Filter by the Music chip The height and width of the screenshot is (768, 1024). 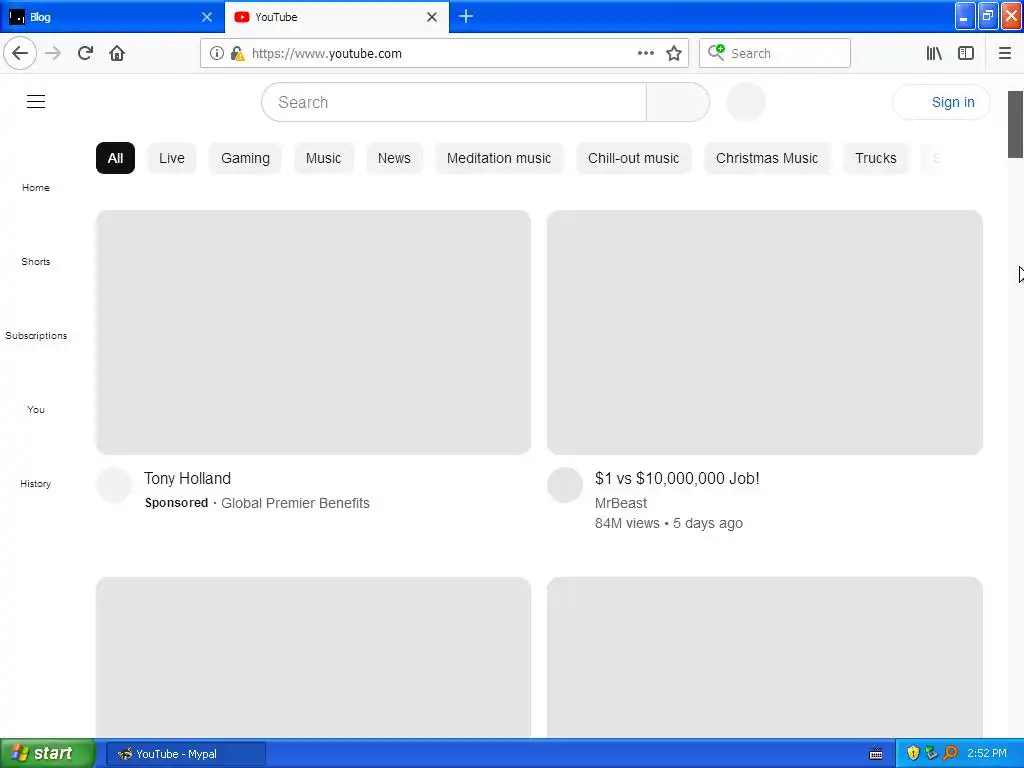pyautogui.click(x=323, y=158)
